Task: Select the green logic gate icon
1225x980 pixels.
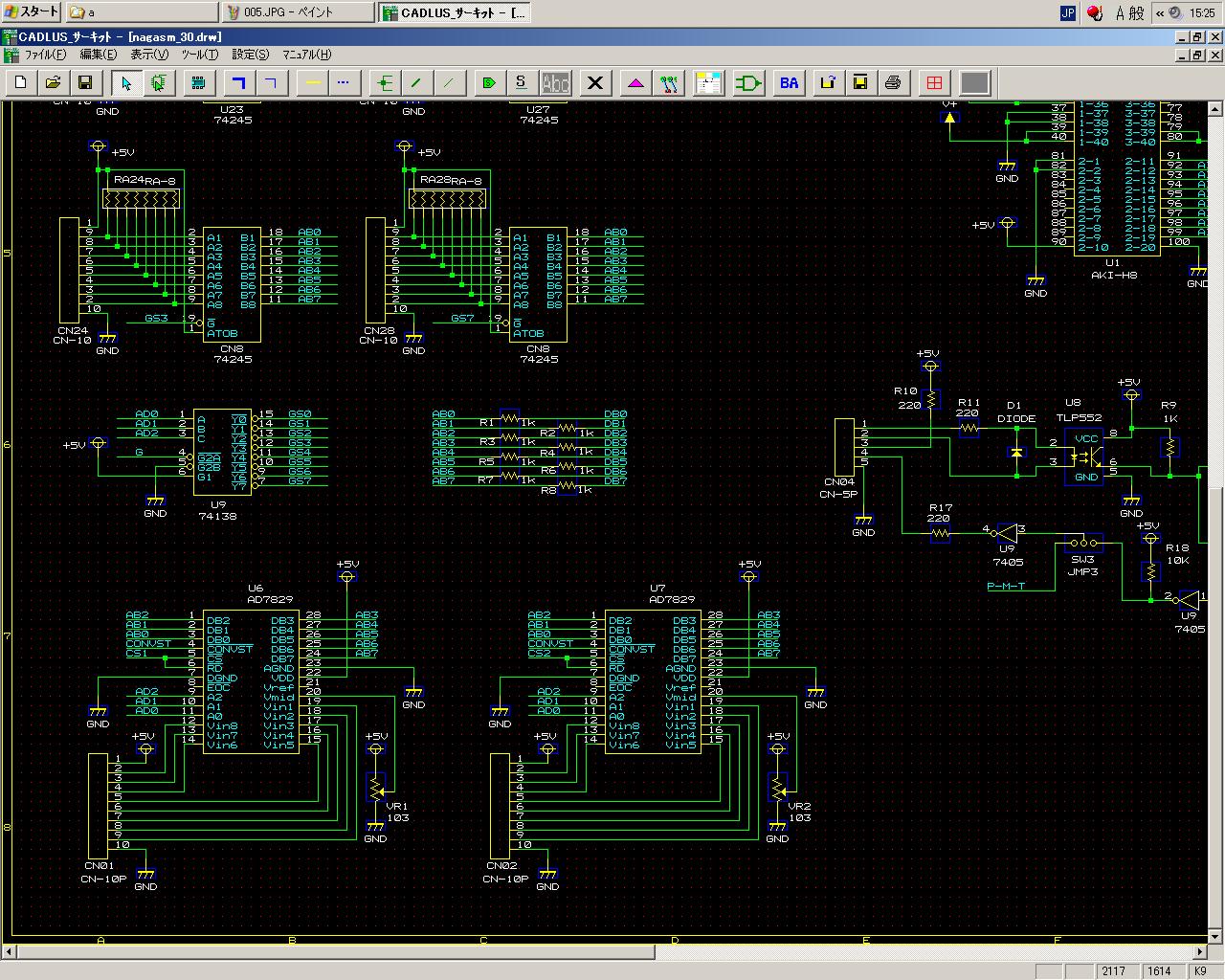Action: click(748, 83)
